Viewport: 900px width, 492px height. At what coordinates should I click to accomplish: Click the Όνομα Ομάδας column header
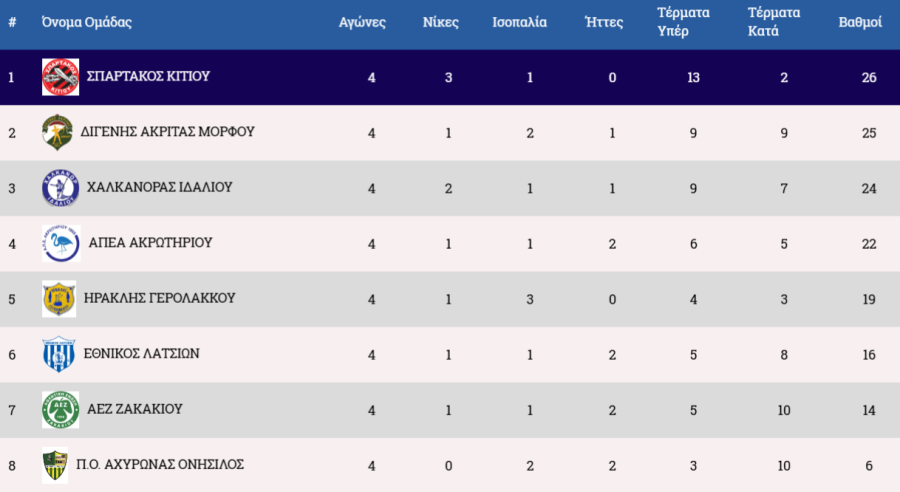pos(87,22)
